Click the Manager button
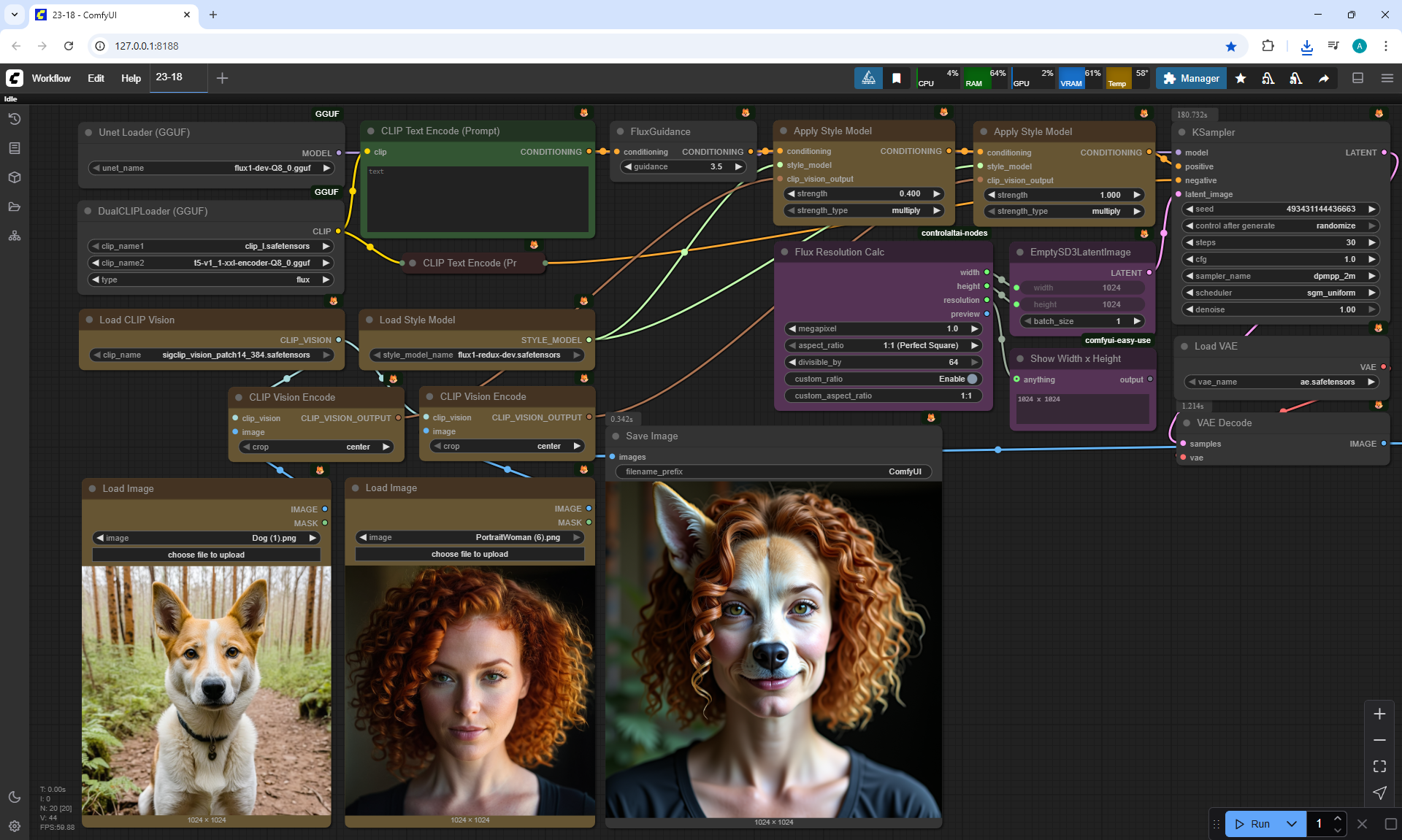This screenshot has height=840, width=1402. pos(1191,78)
